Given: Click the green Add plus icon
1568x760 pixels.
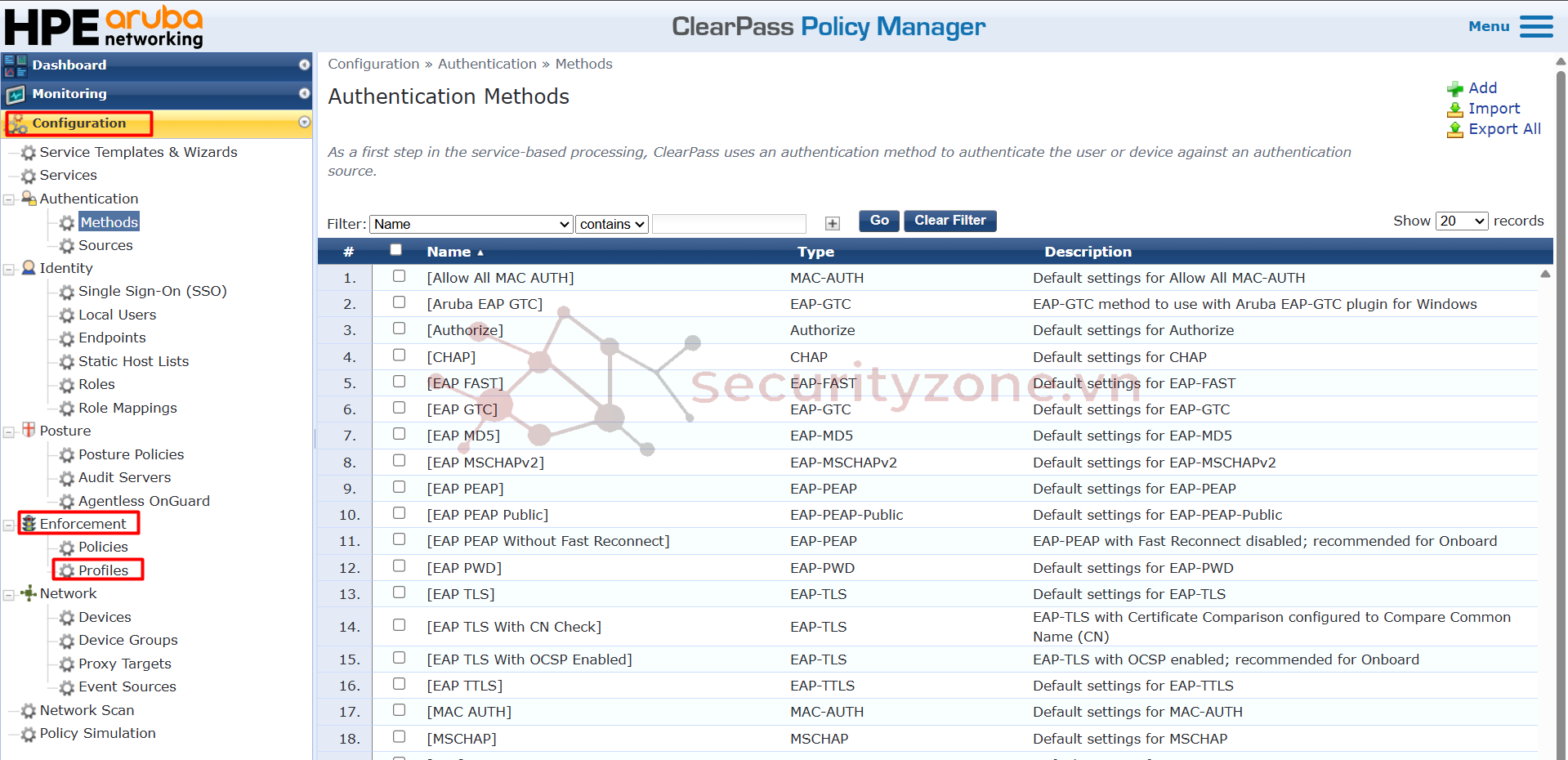Looking at the screenshot, I should pyautogui.click(x=1455, y=88).
